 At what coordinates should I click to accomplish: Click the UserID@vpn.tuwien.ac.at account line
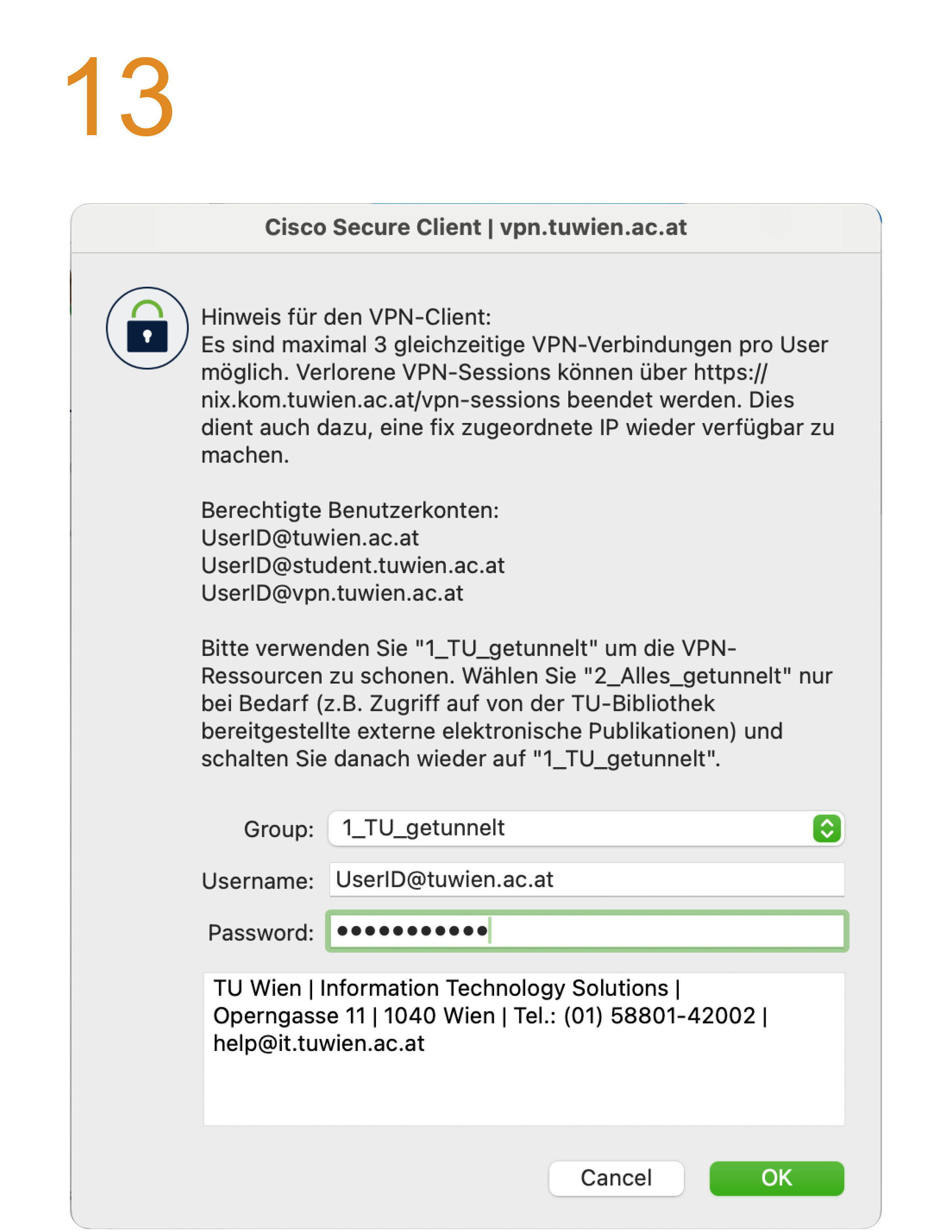(x=332, y=594)
